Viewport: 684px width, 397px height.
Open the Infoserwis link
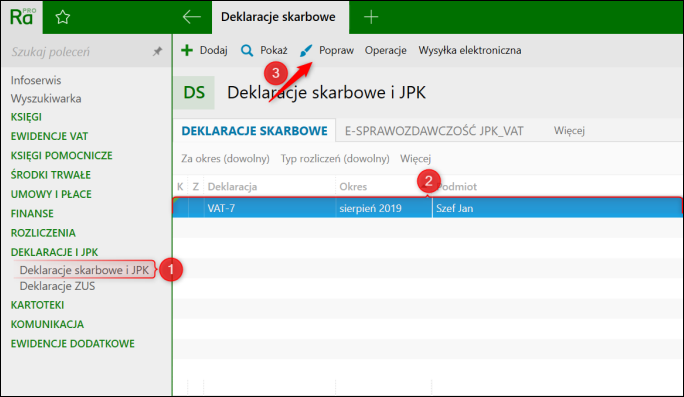coord(36,80)
